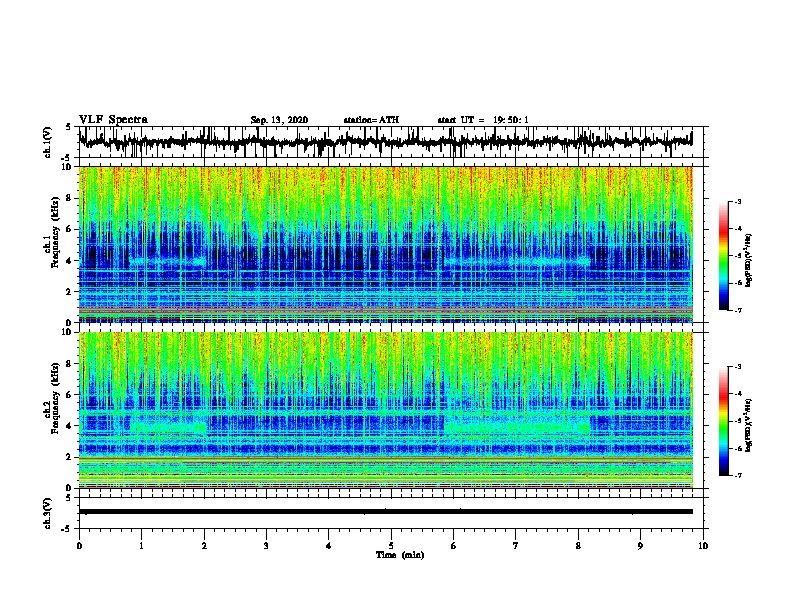Click the ch.2 spectrogram color bar
792x612 pixels.
724,421
